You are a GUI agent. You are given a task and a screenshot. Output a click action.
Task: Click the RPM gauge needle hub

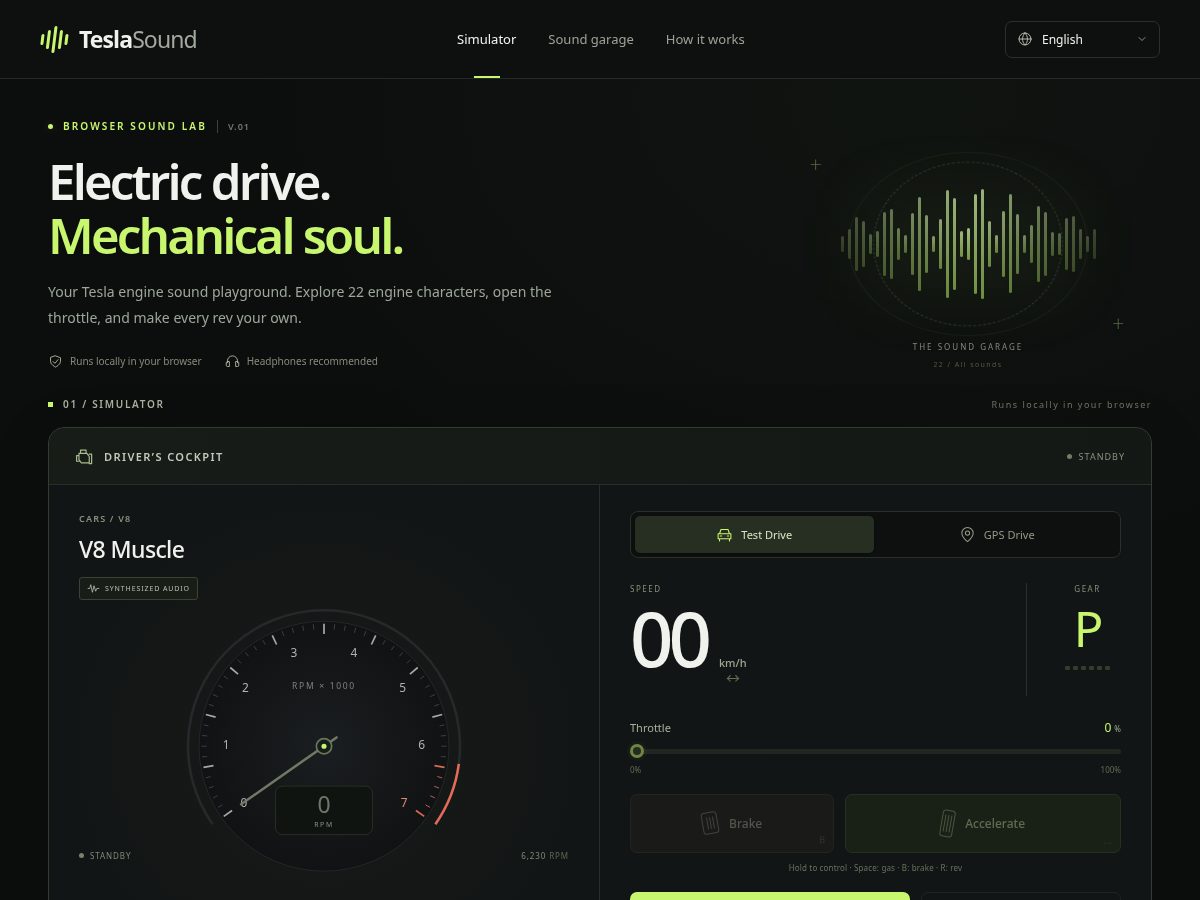pos(324,746)
